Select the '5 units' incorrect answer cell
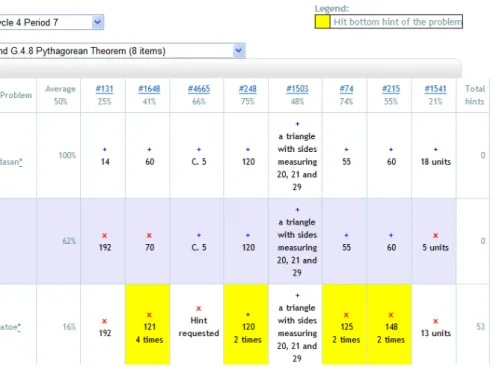The height and width of the screenshot is (372, 493). [x=434, y=241]
